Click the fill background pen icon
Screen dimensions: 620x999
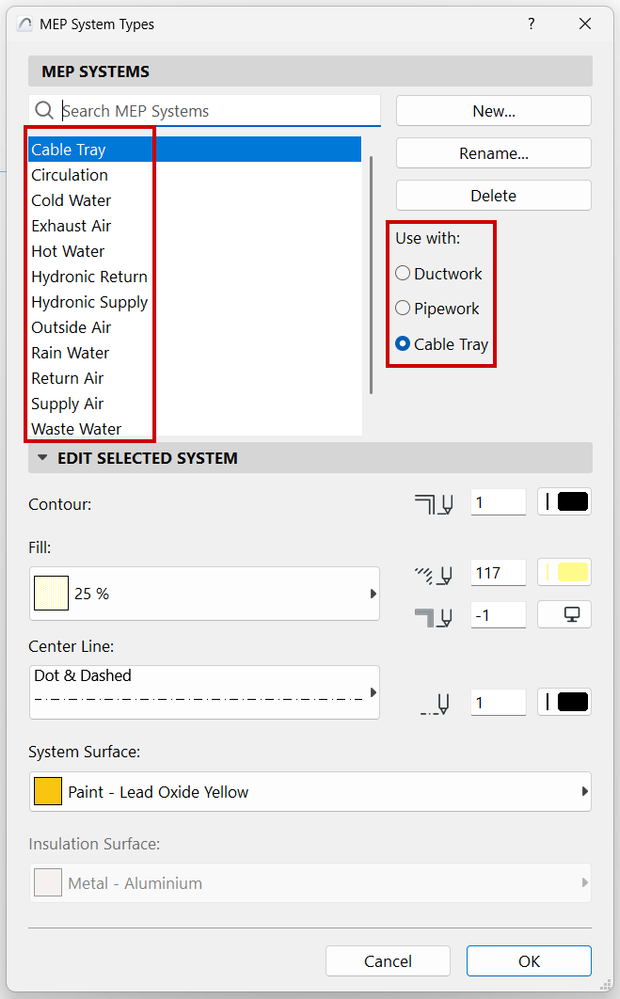point(434,616)
